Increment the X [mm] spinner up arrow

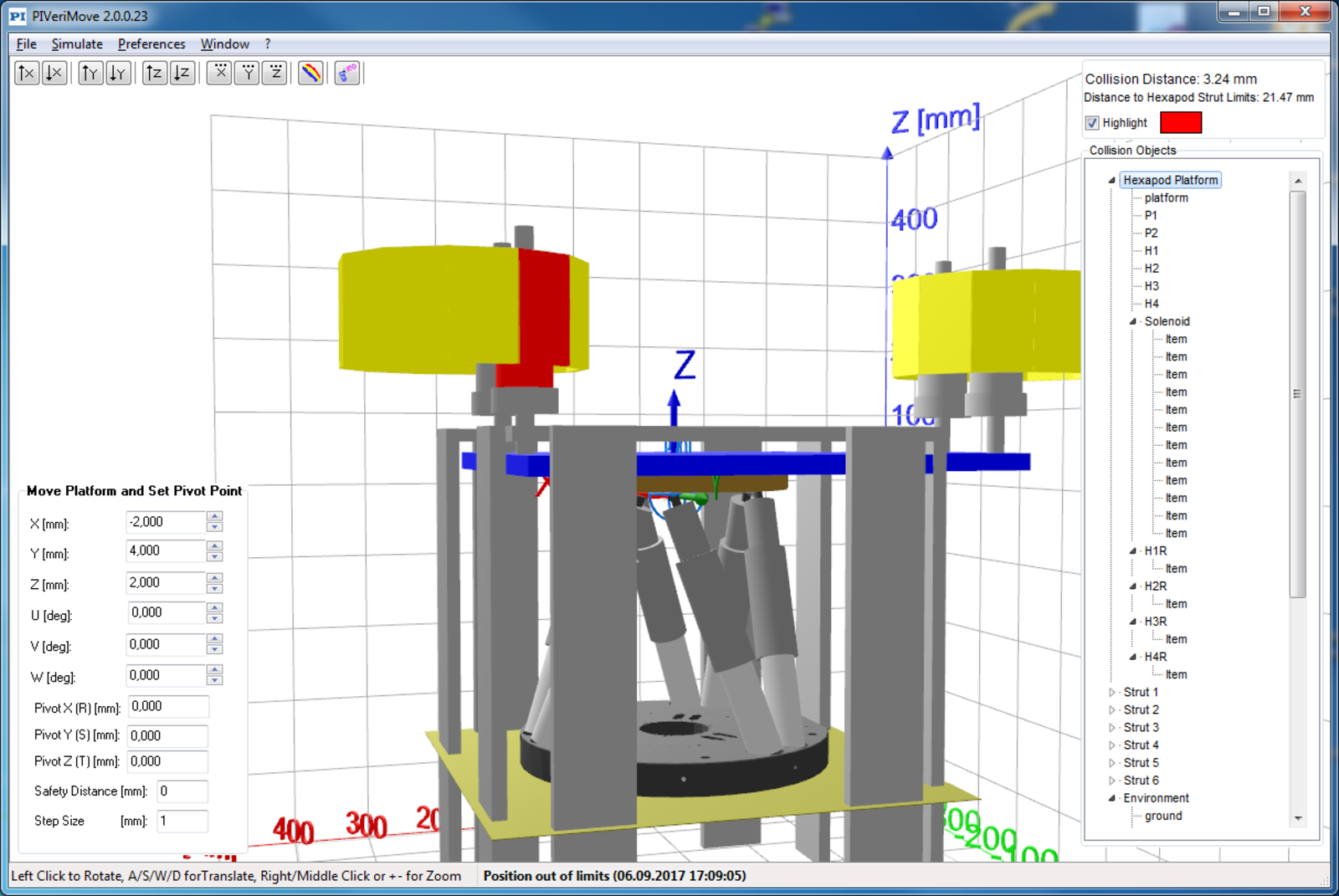coord(215,517)
